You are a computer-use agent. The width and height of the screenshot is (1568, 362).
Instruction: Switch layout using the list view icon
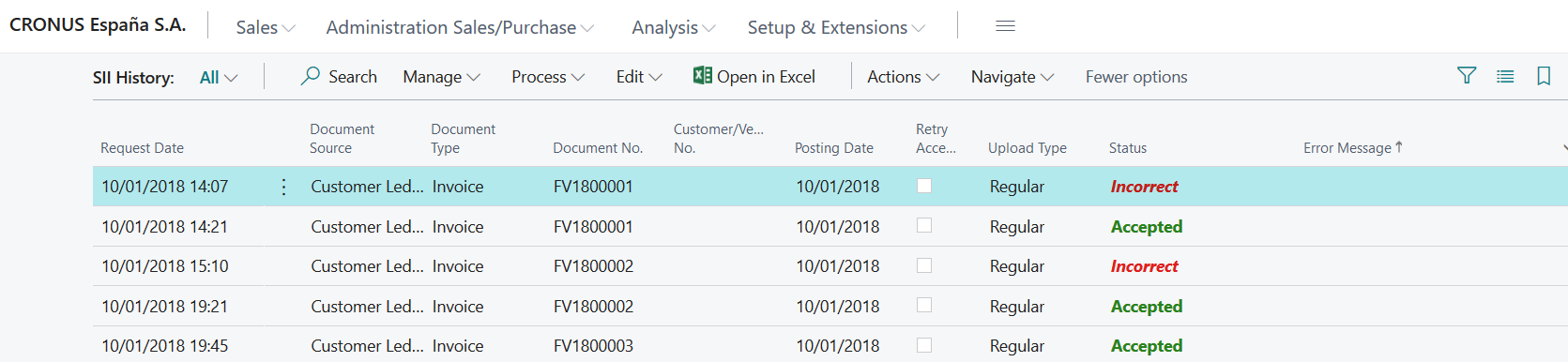click(1505, 76)
